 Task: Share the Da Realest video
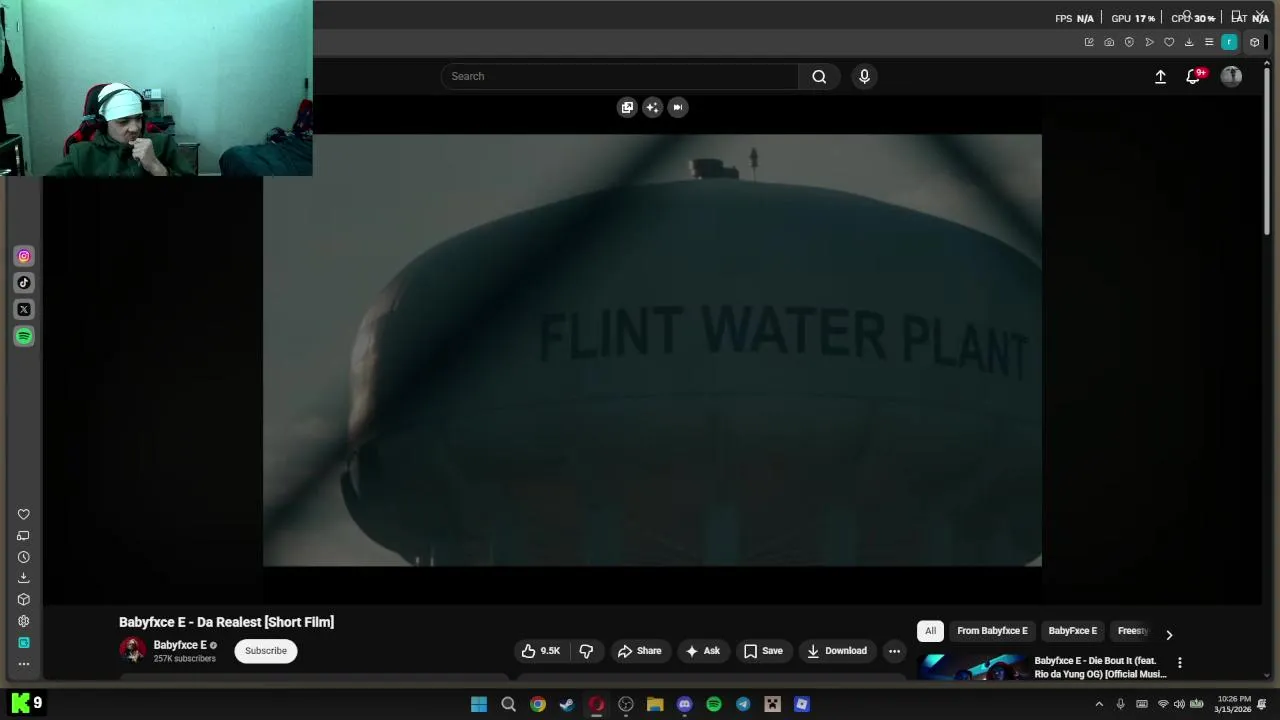pos(640,651)
